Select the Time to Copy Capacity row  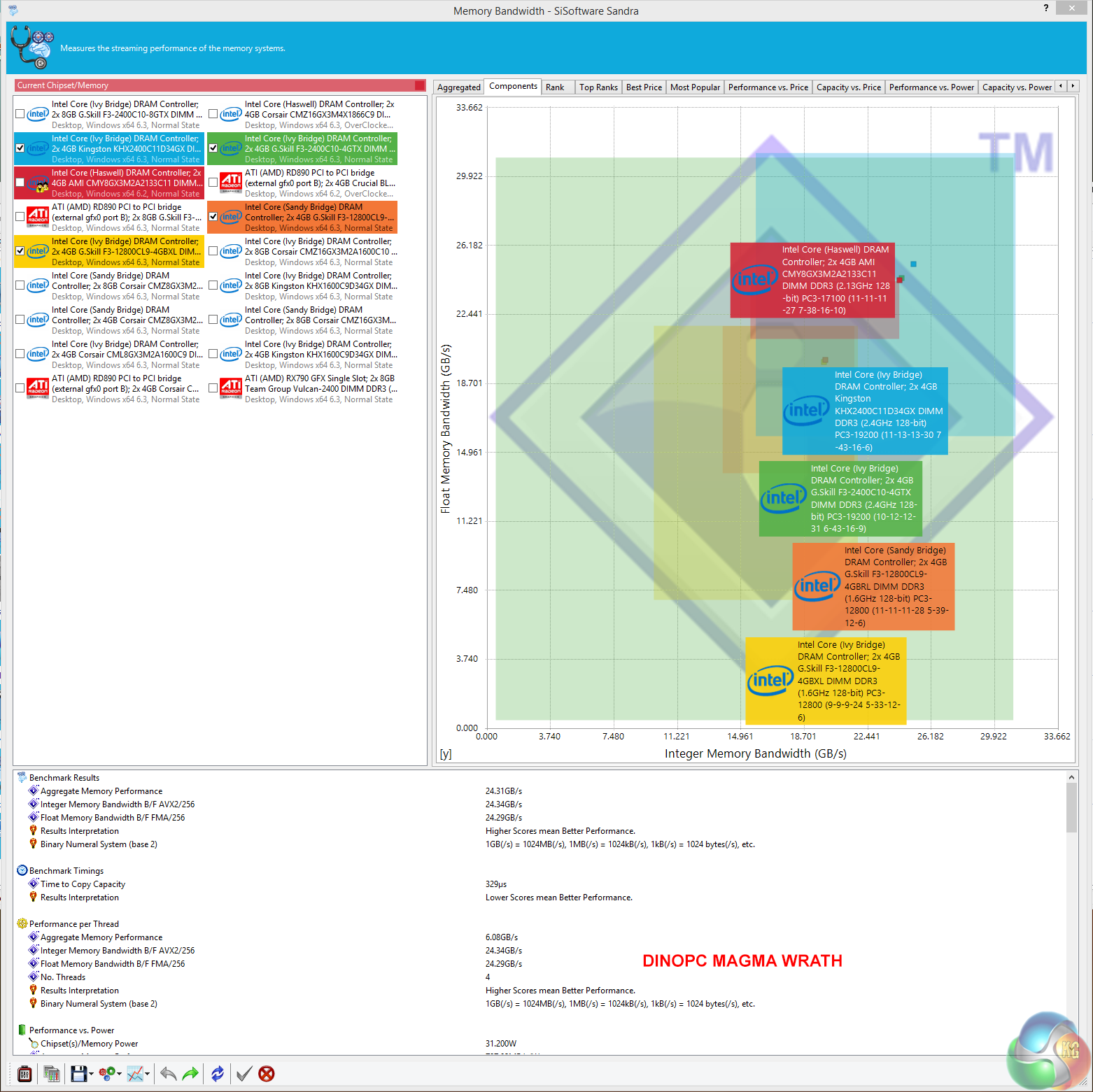click(83, 884)
